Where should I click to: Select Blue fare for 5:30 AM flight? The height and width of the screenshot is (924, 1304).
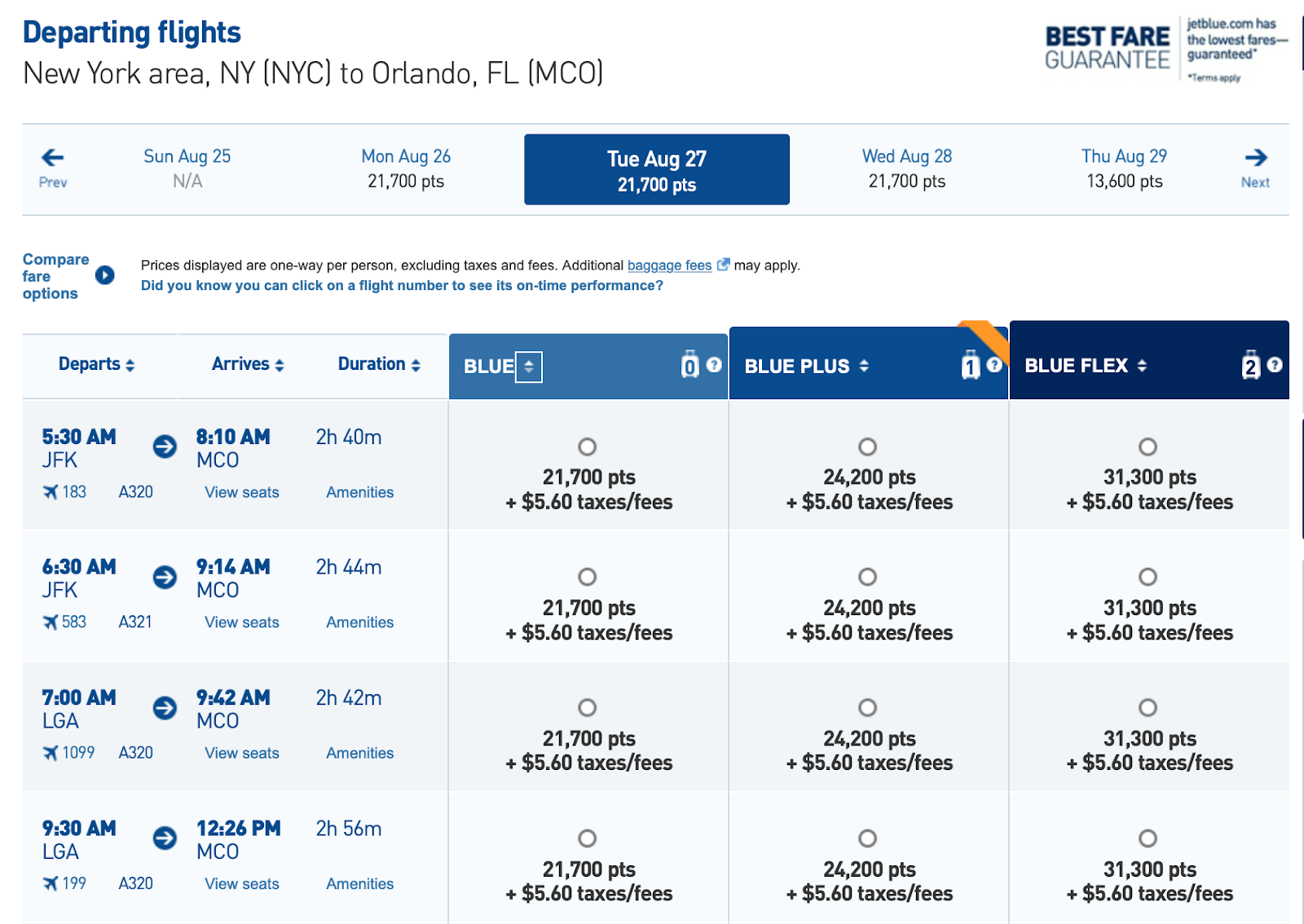coord(587,447)
